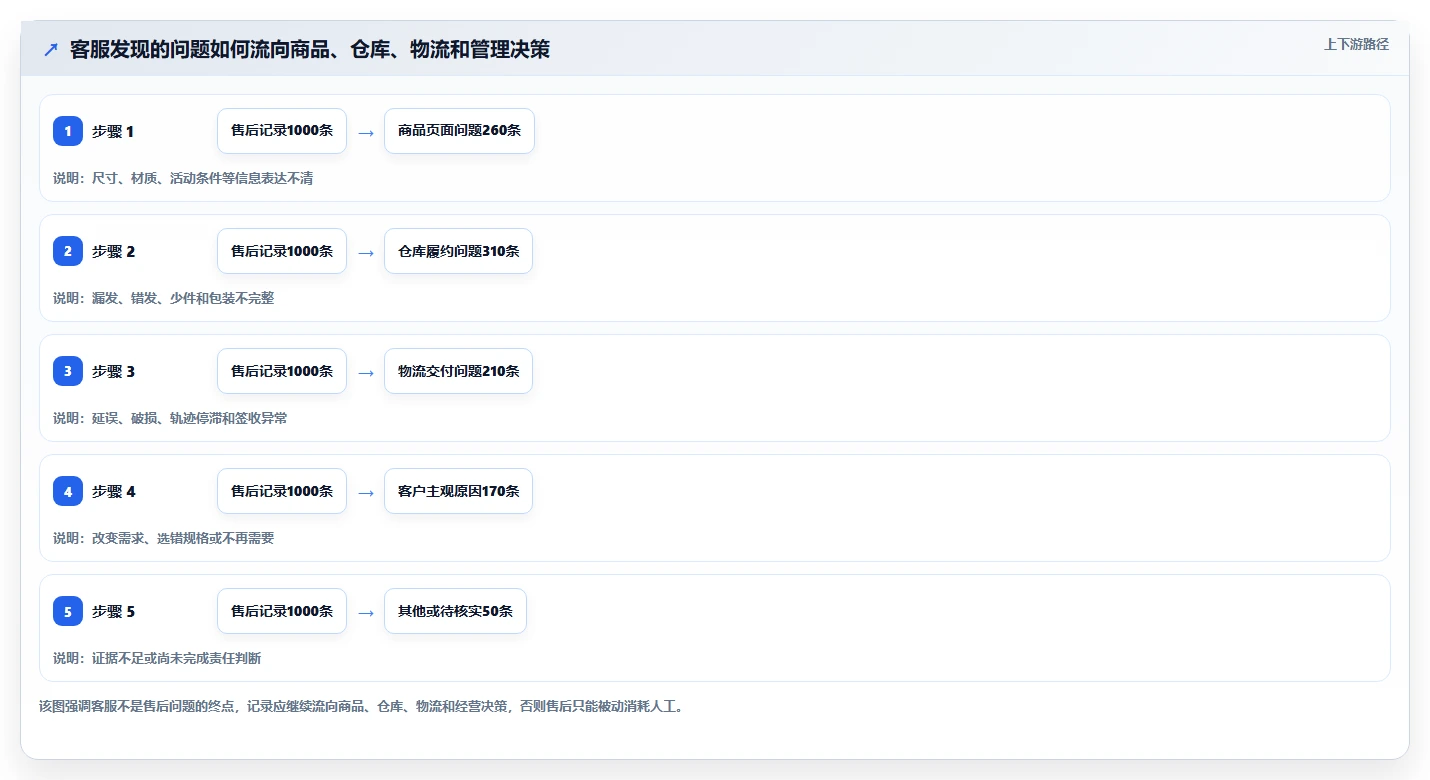Click the 步骤 3 label
The height and width of the screenshot is (780, 1430).
[113, 372]
